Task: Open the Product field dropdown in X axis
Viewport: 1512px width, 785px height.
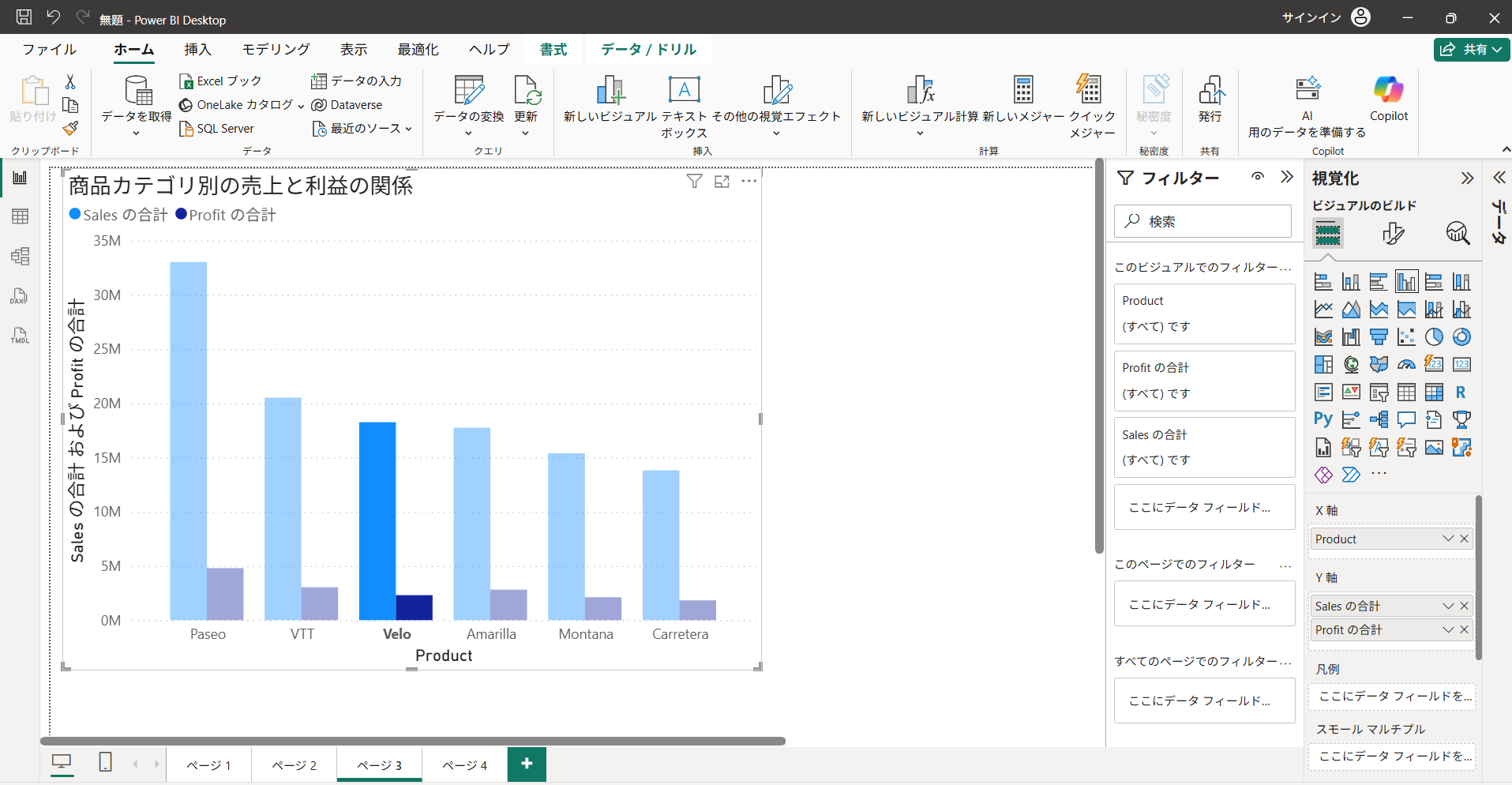Action: (1448, 539)
